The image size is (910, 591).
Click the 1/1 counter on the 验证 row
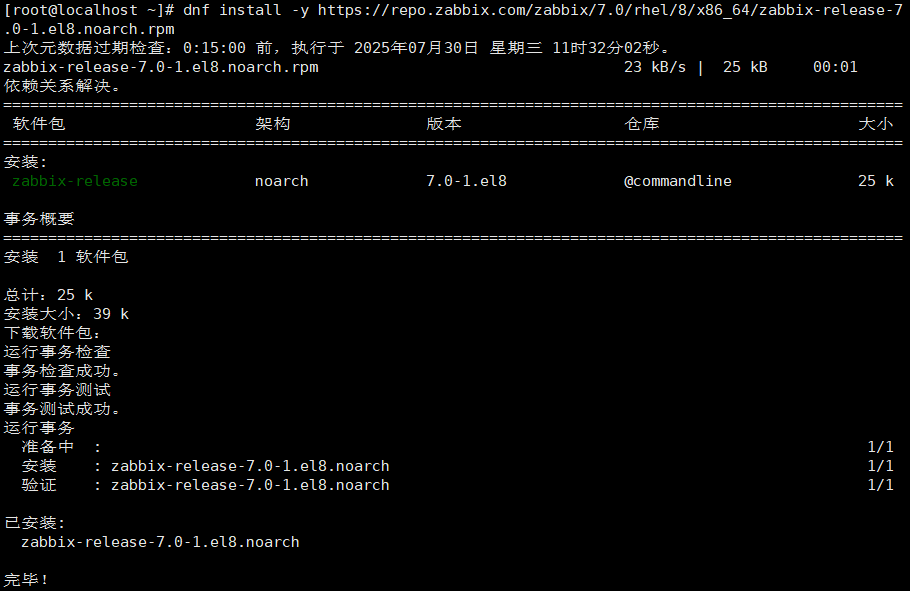pos(880,485)
